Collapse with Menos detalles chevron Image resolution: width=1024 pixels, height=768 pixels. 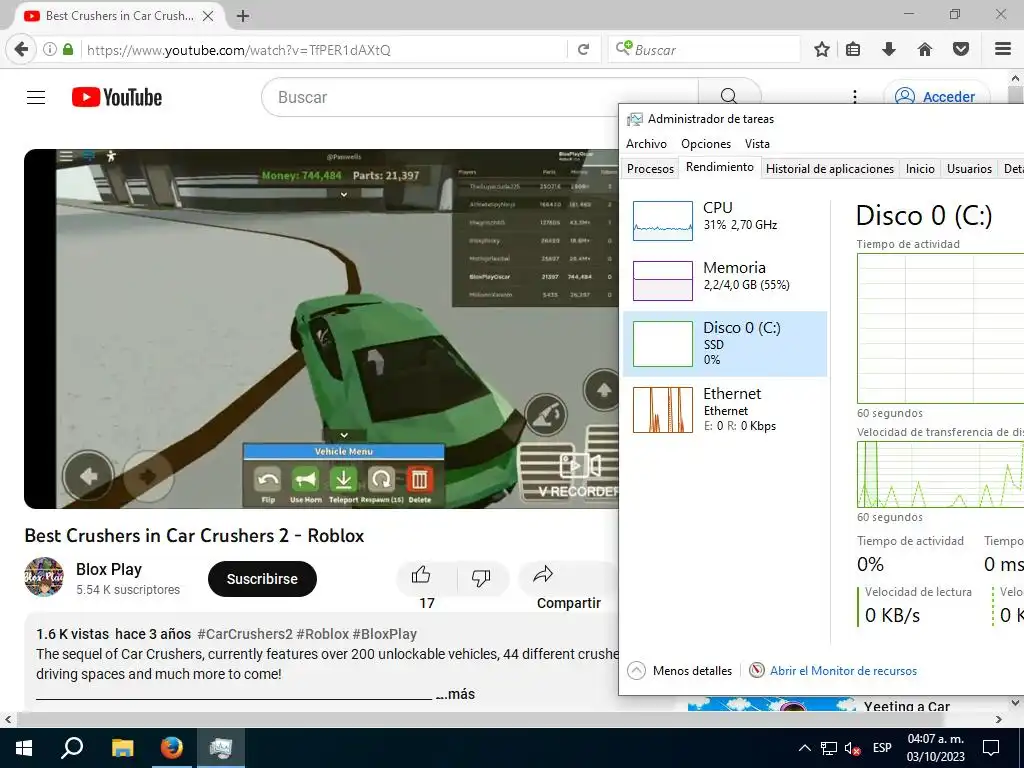(636, 671)
